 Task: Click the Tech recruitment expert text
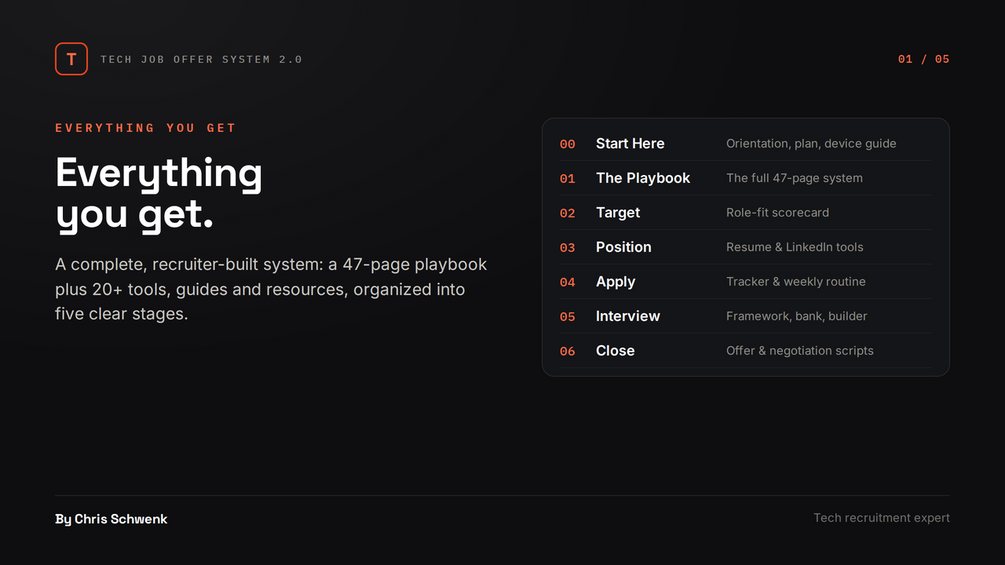881,518
